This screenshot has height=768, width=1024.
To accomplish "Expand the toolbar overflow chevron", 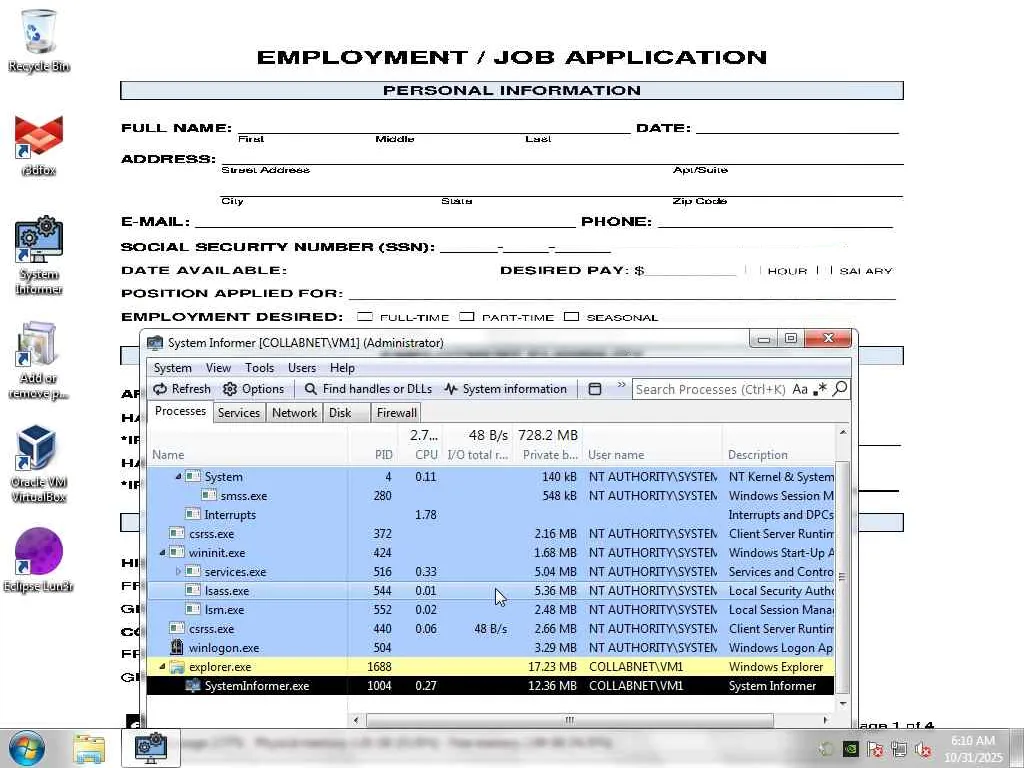I will [621, 385].
